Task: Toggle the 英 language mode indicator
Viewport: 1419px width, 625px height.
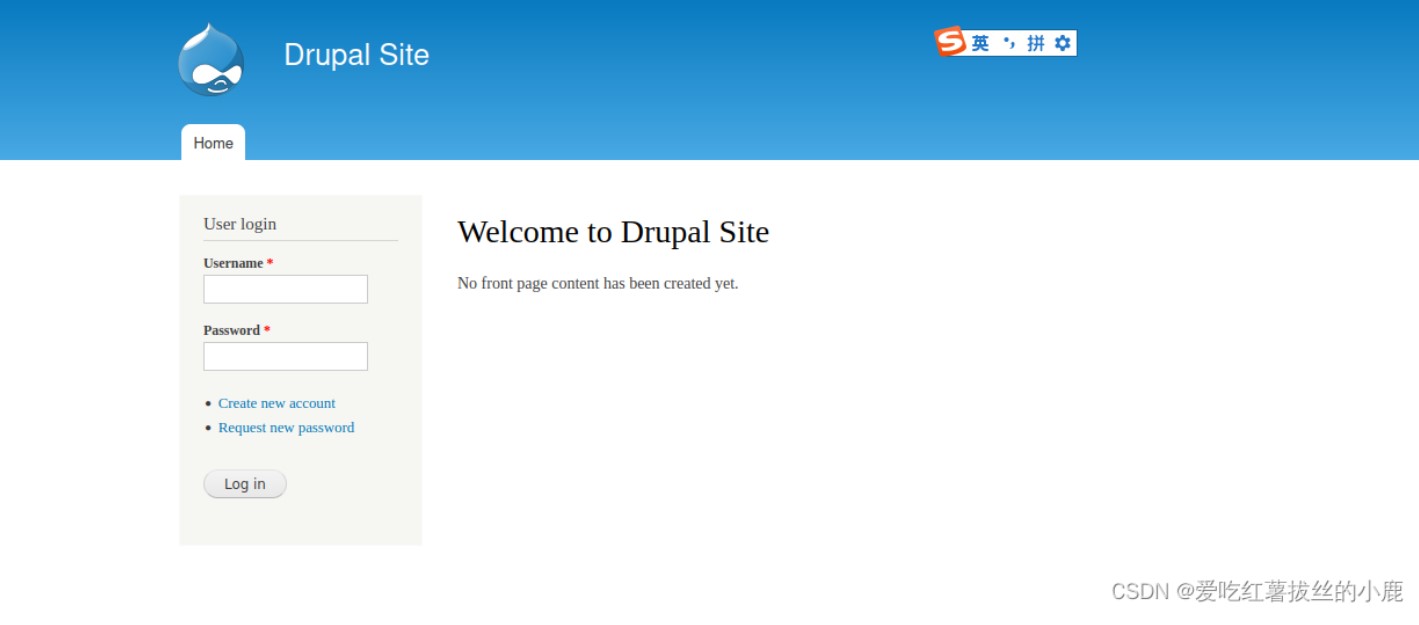Action: (x=980, y=43)
